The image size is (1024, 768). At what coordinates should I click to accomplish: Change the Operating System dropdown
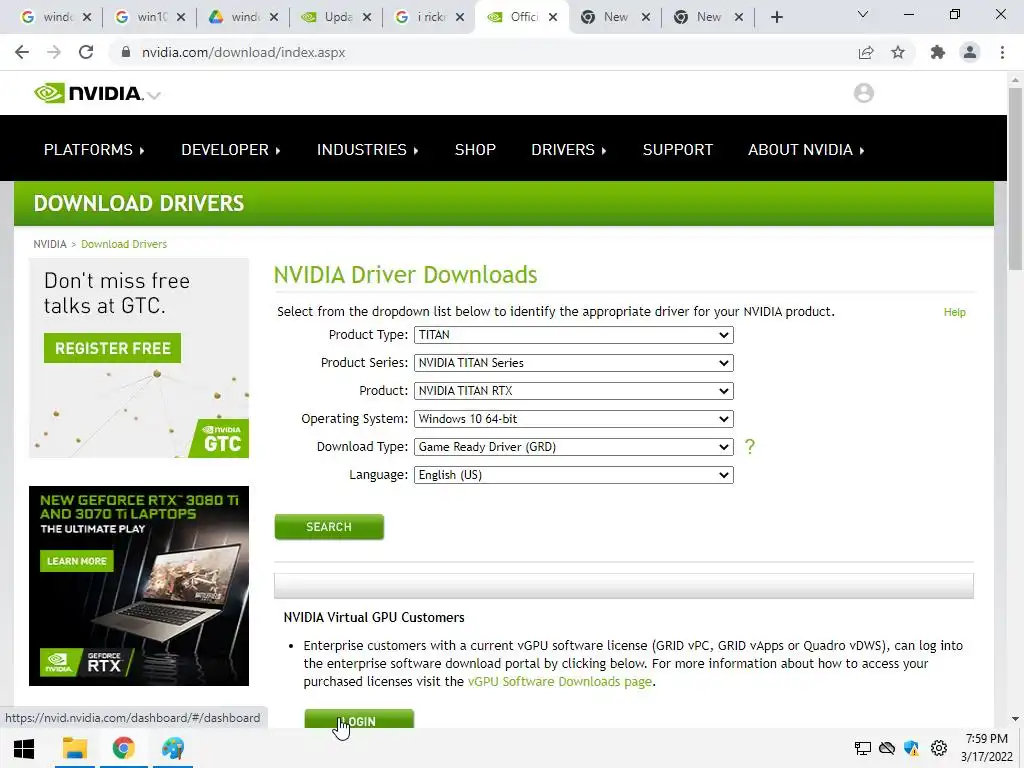(x=573, y=419)
